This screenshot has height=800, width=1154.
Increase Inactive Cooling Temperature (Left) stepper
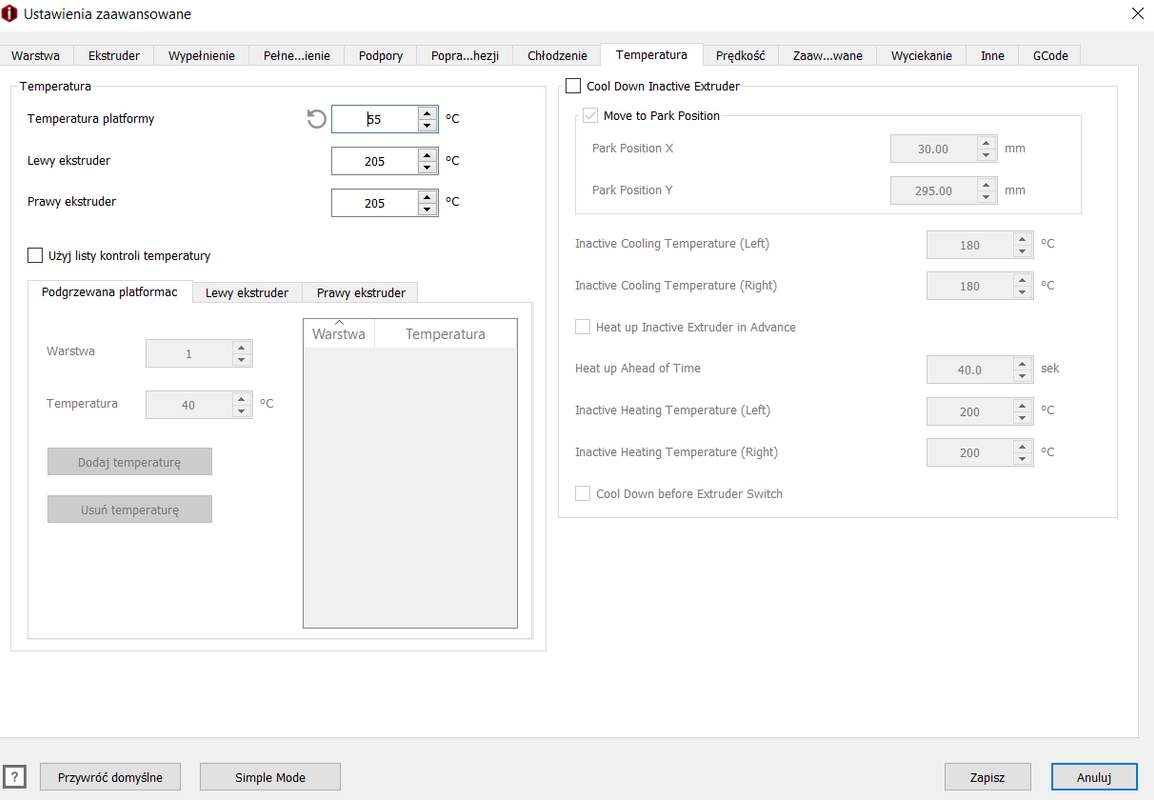[x=1022, y=238]
